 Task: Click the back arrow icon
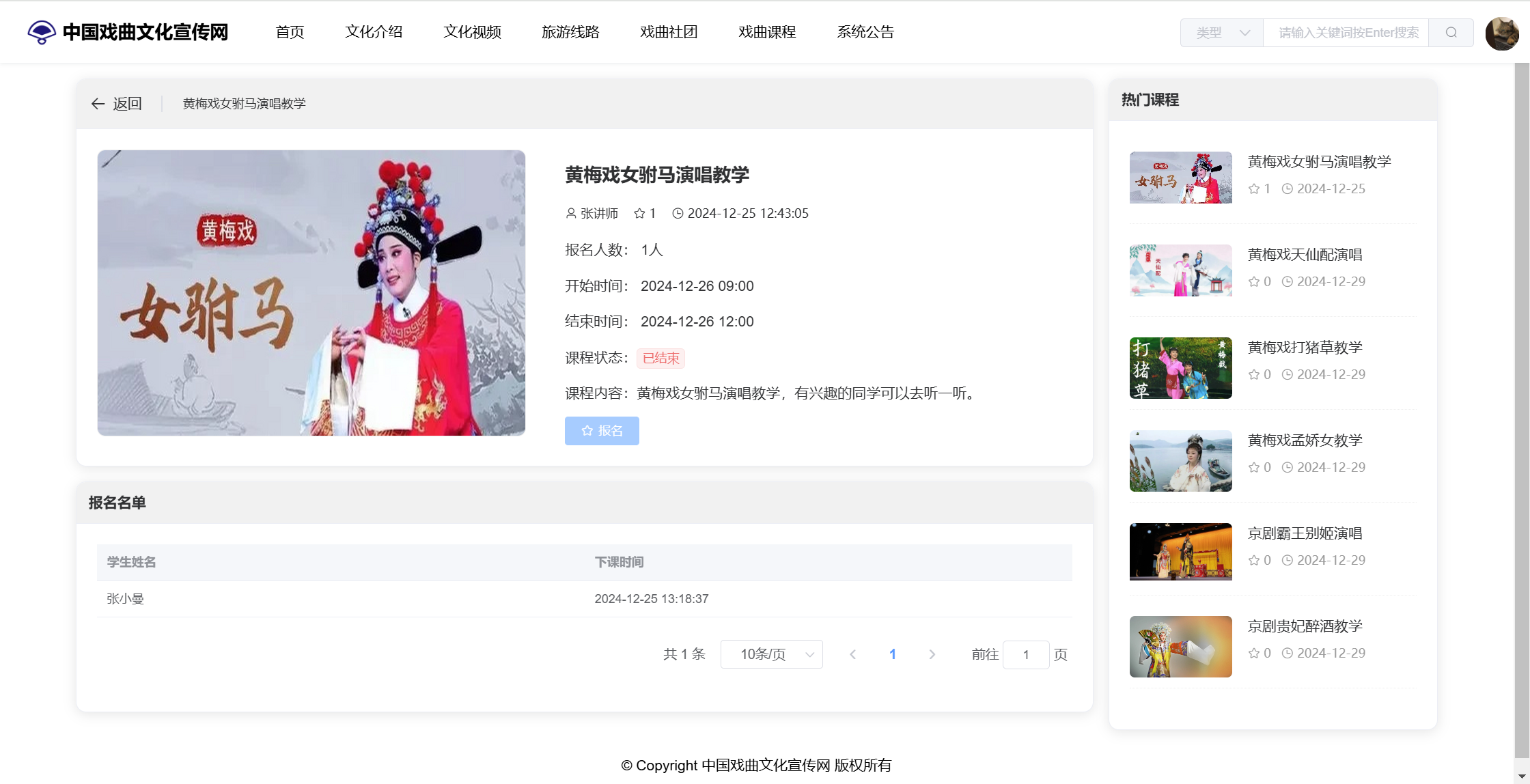click(98, 104)
